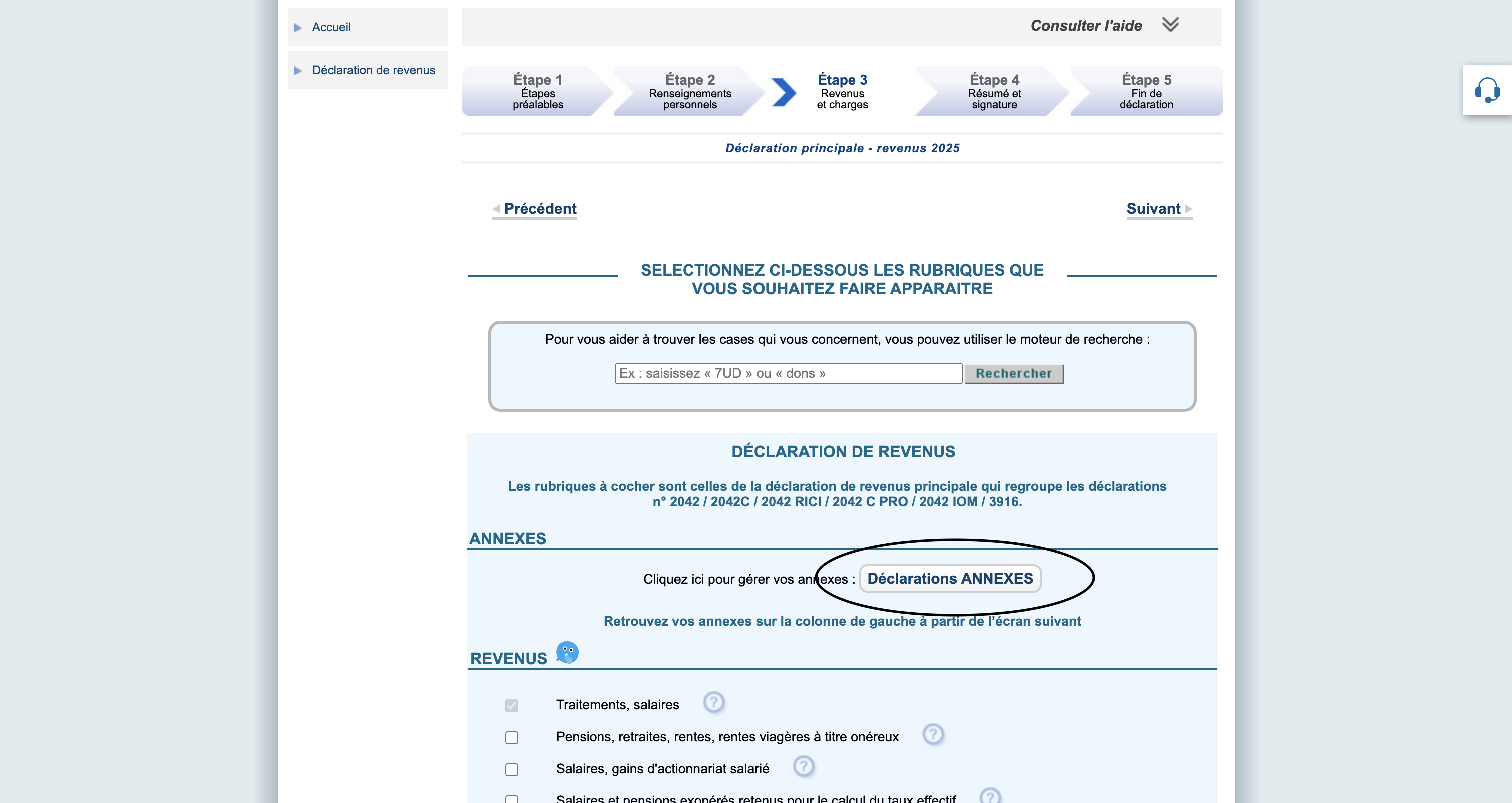Click 'Salaires, gains d'actionnariat salarié' label
This screenshot has width=1512, height=803.
(662, 768)
